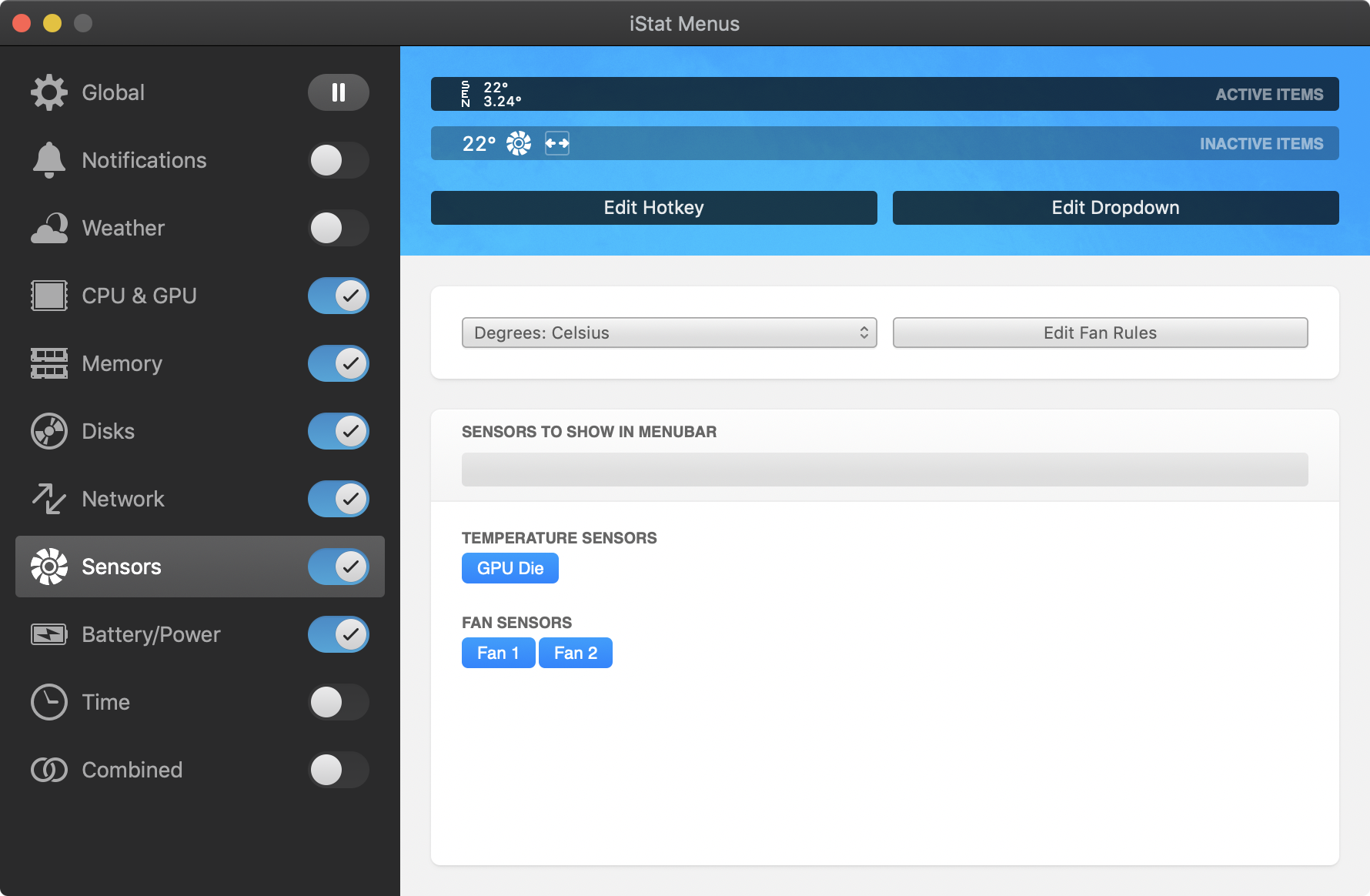Disable the Sensors toggle
Image resolution: width=1370 pixels, height=896 pixels.
point(339,567)
